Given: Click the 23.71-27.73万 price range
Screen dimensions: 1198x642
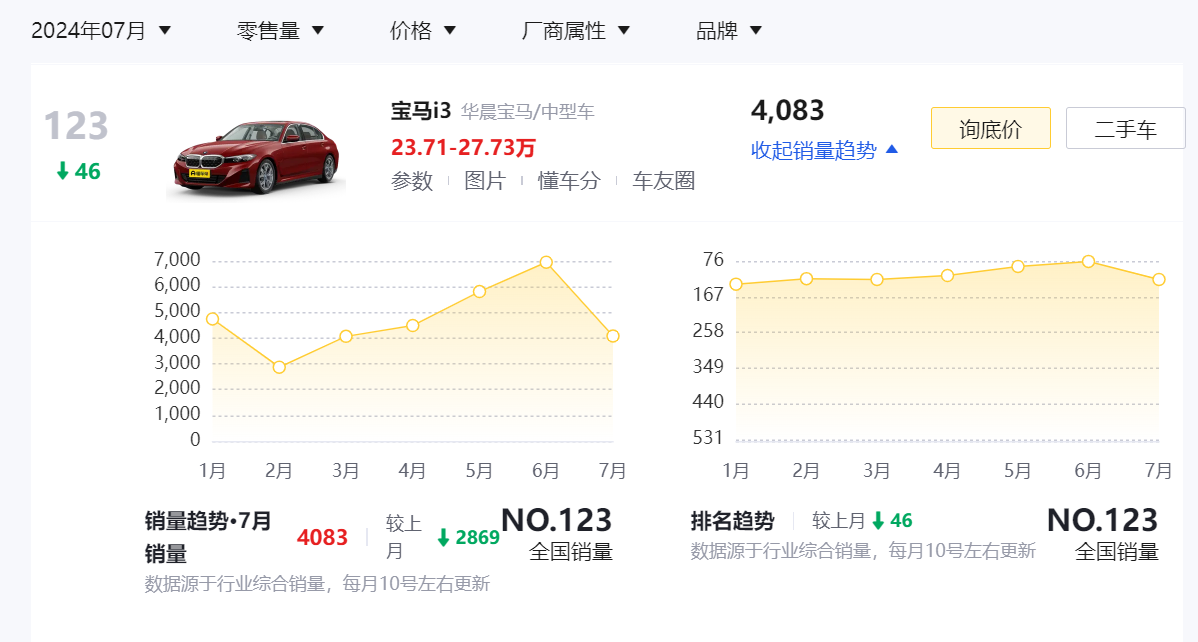Looking at the screenshot, I should pyautogui.click(x=463, y=147).
